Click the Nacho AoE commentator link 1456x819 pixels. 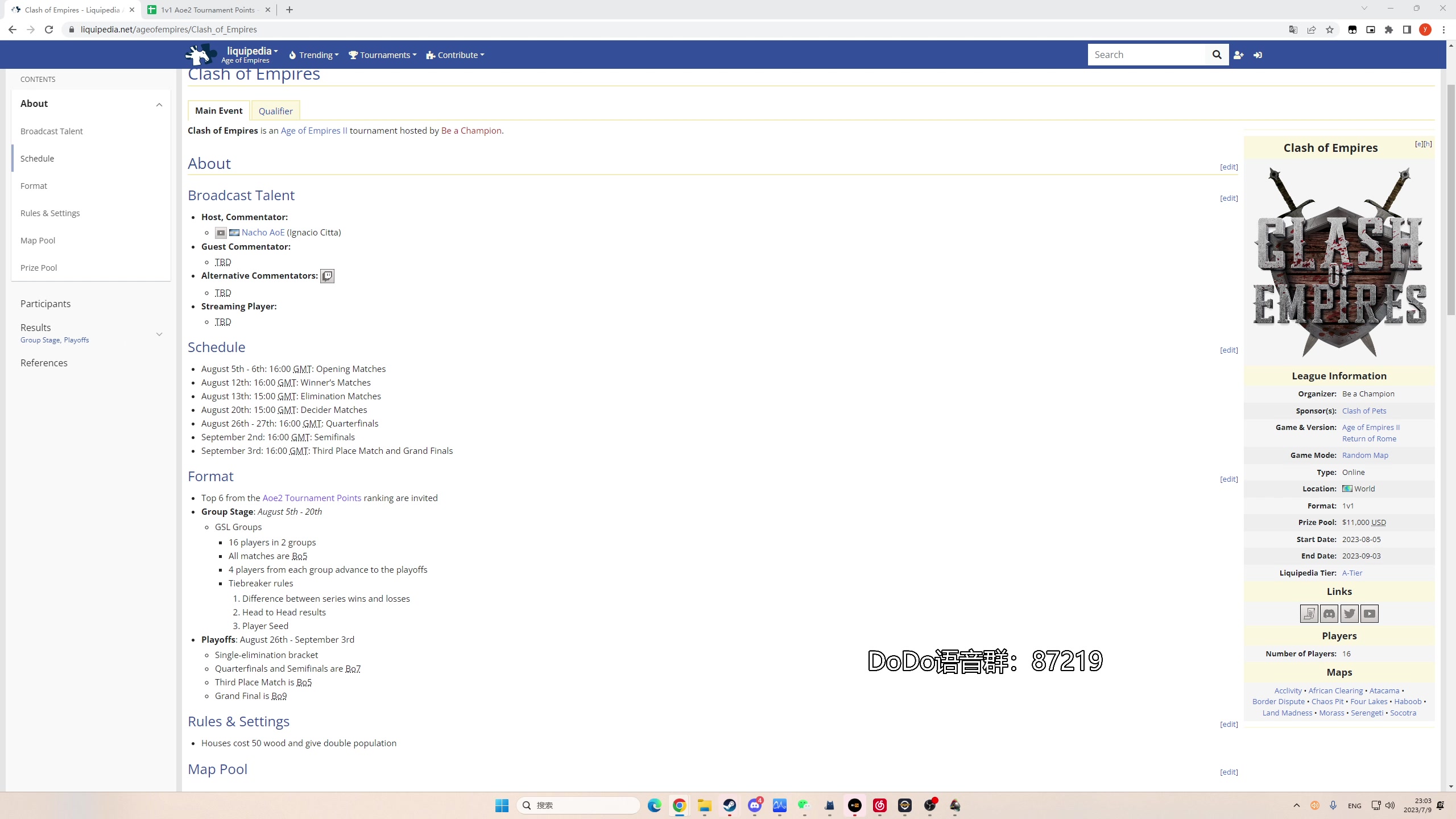[x=263, y=232]
